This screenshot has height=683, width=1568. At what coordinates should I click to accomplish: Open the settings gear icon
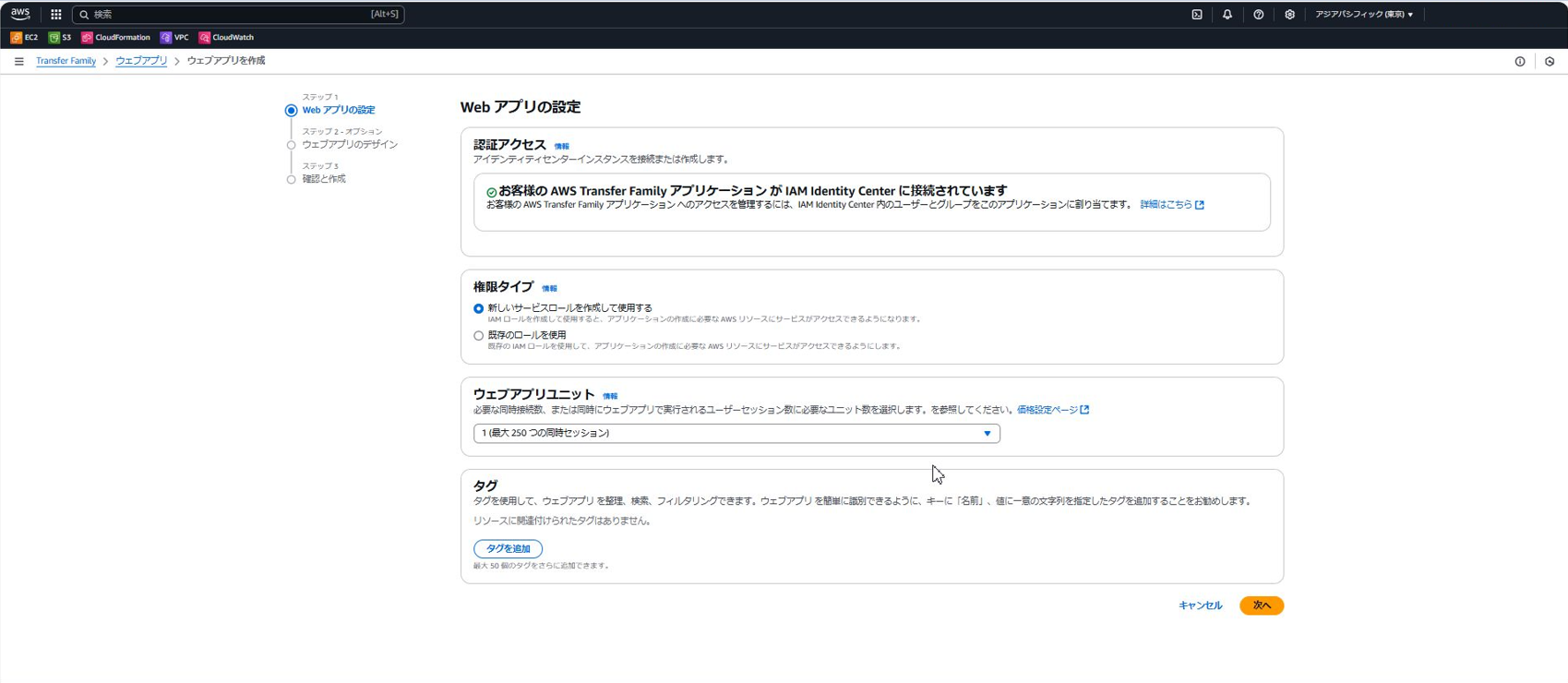click(1289, 14)
